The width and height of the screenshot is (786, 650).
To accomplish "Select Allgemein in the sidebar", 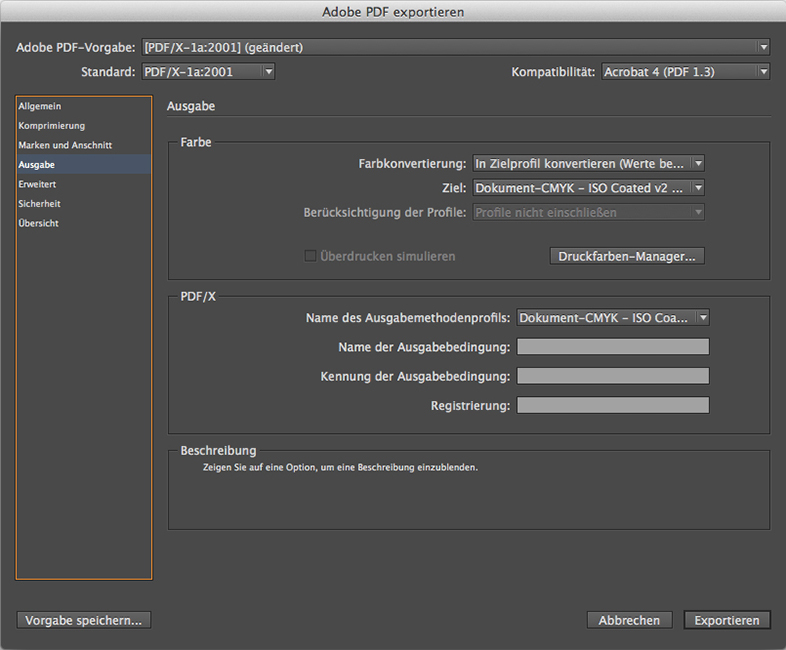I will (x=84, y=106).
